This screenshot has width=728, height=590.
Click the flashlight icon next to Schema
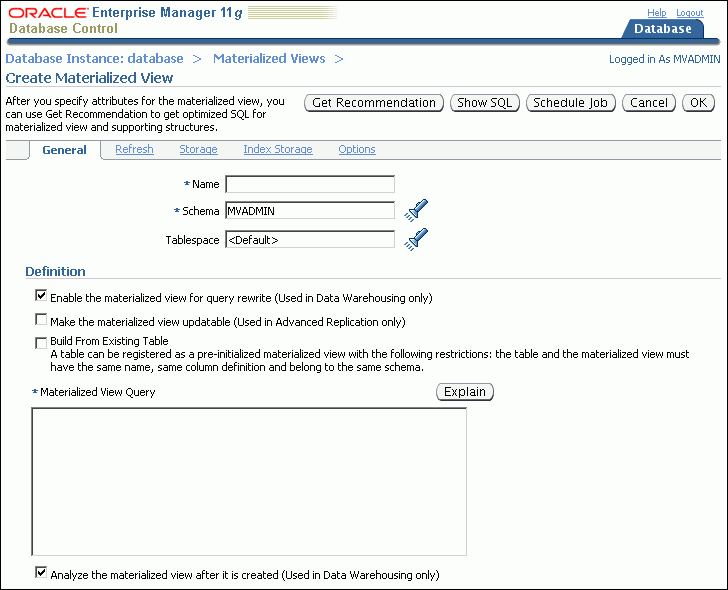tap(415, 210)
